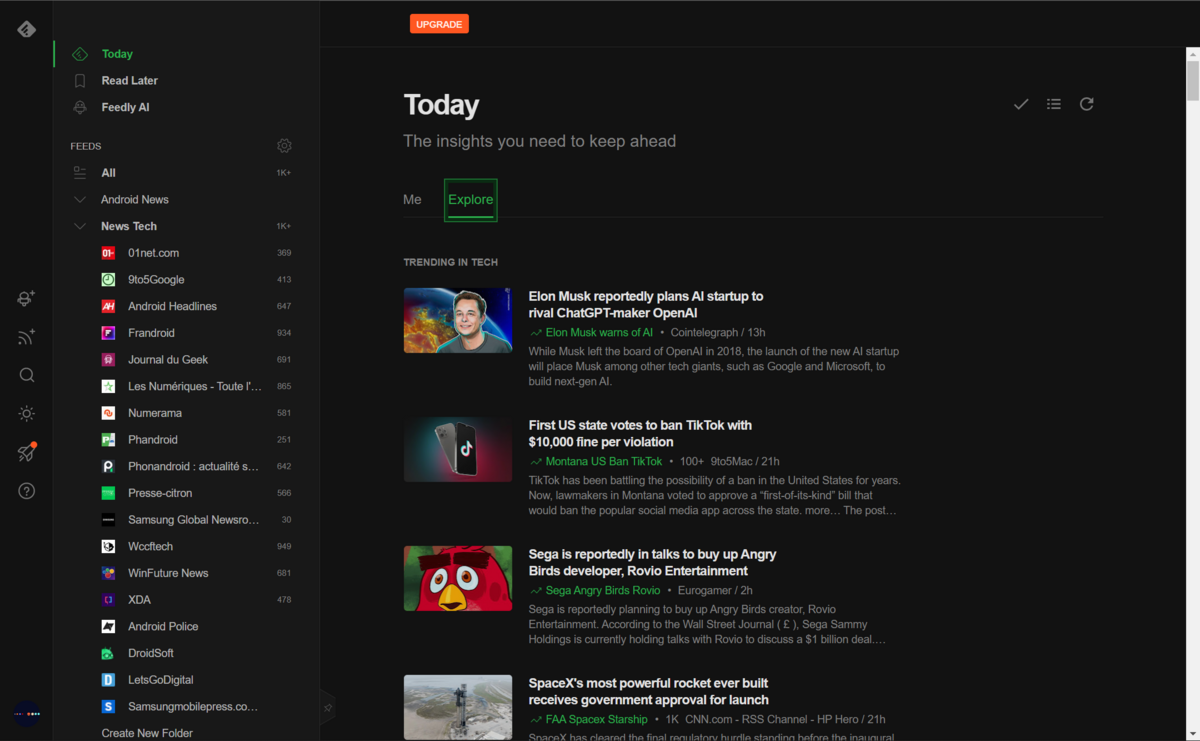Click the LetsGoDigital feed favicon

108,680
